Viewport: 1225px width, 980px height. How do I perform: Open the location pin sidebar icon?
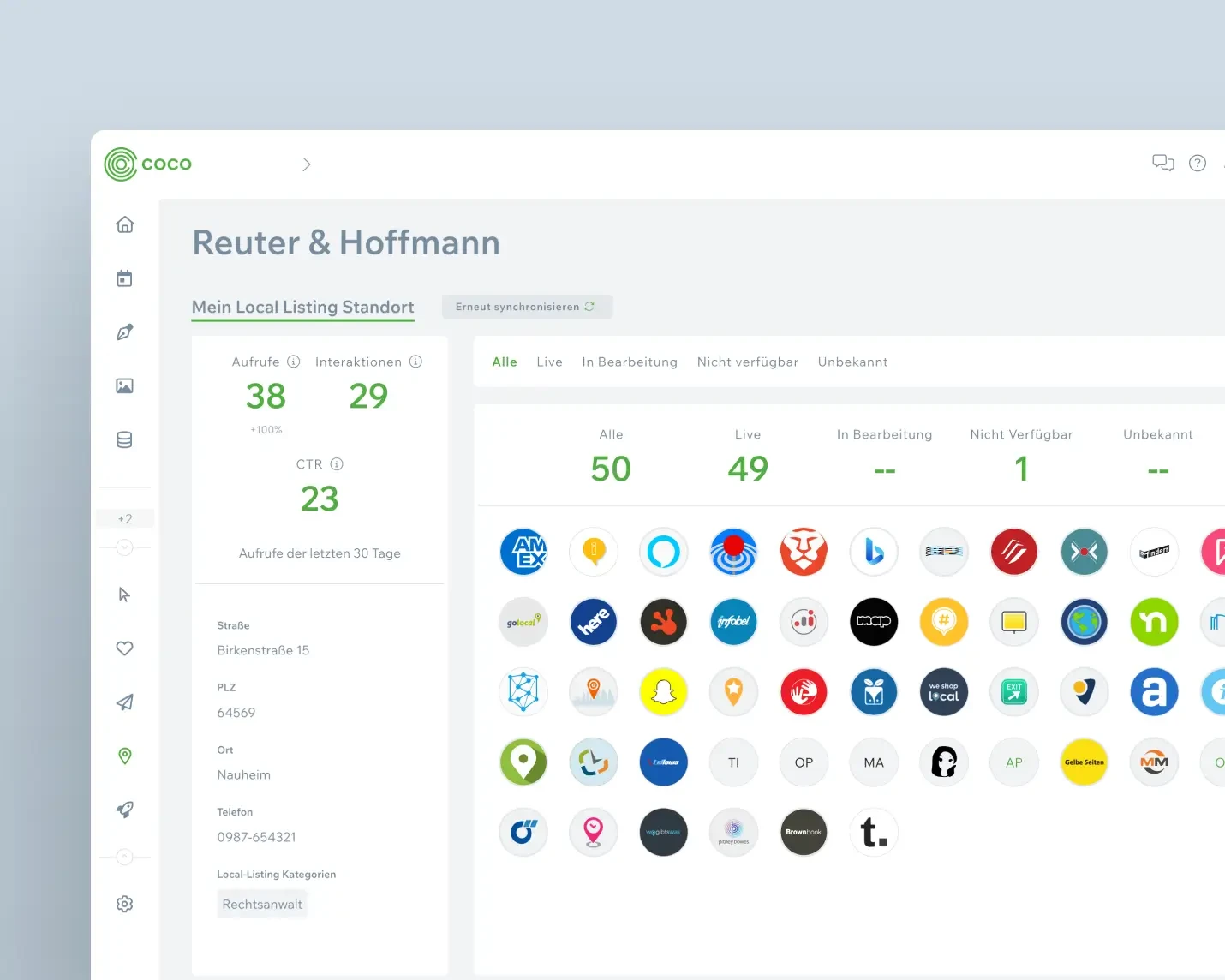coord(125,756)
